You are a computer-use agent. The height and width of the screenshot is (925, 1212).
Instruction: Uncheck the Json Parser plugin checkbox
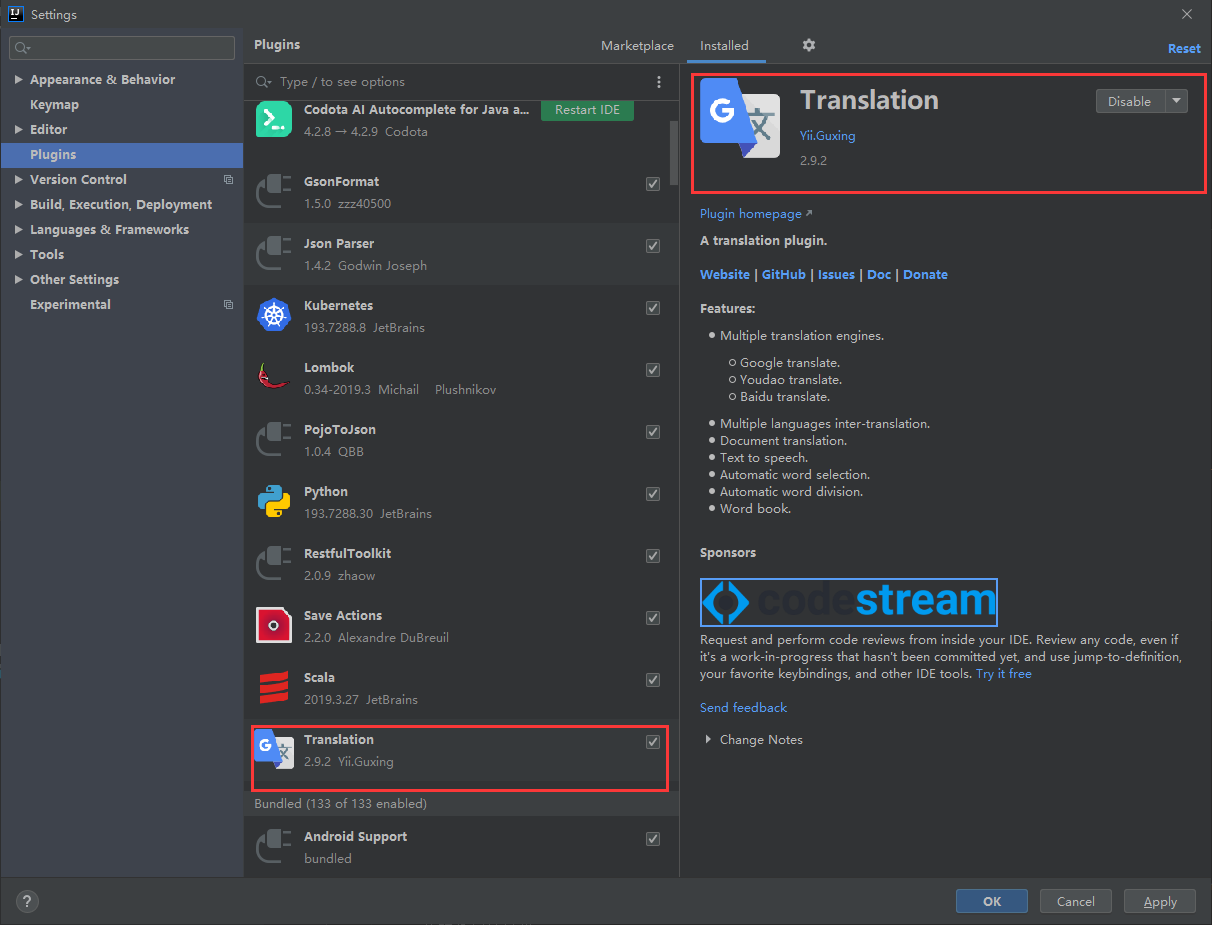(x=653, y=246)
